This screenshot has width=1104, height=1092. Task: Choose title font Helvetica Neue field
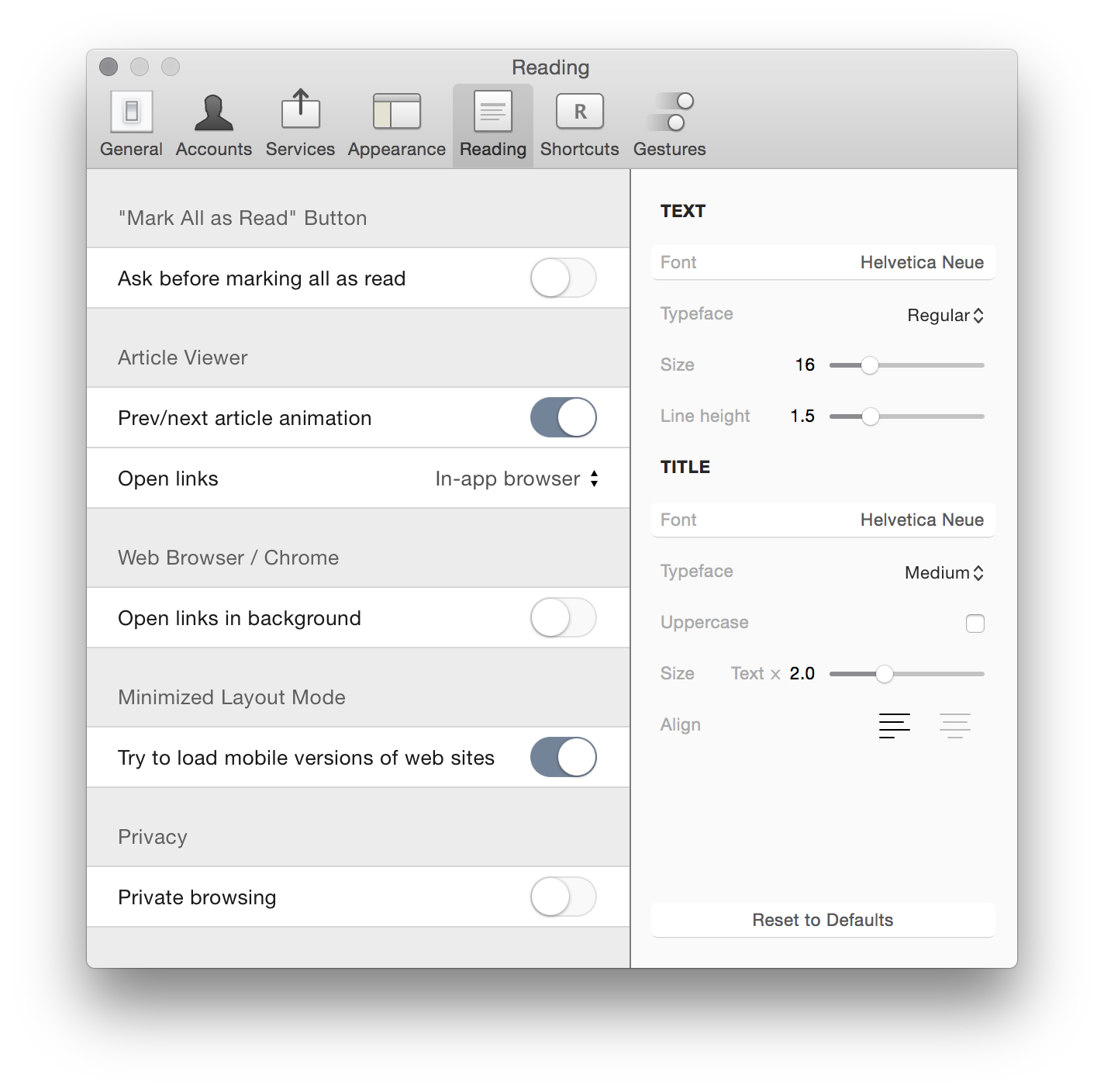(x=823, y=520)
